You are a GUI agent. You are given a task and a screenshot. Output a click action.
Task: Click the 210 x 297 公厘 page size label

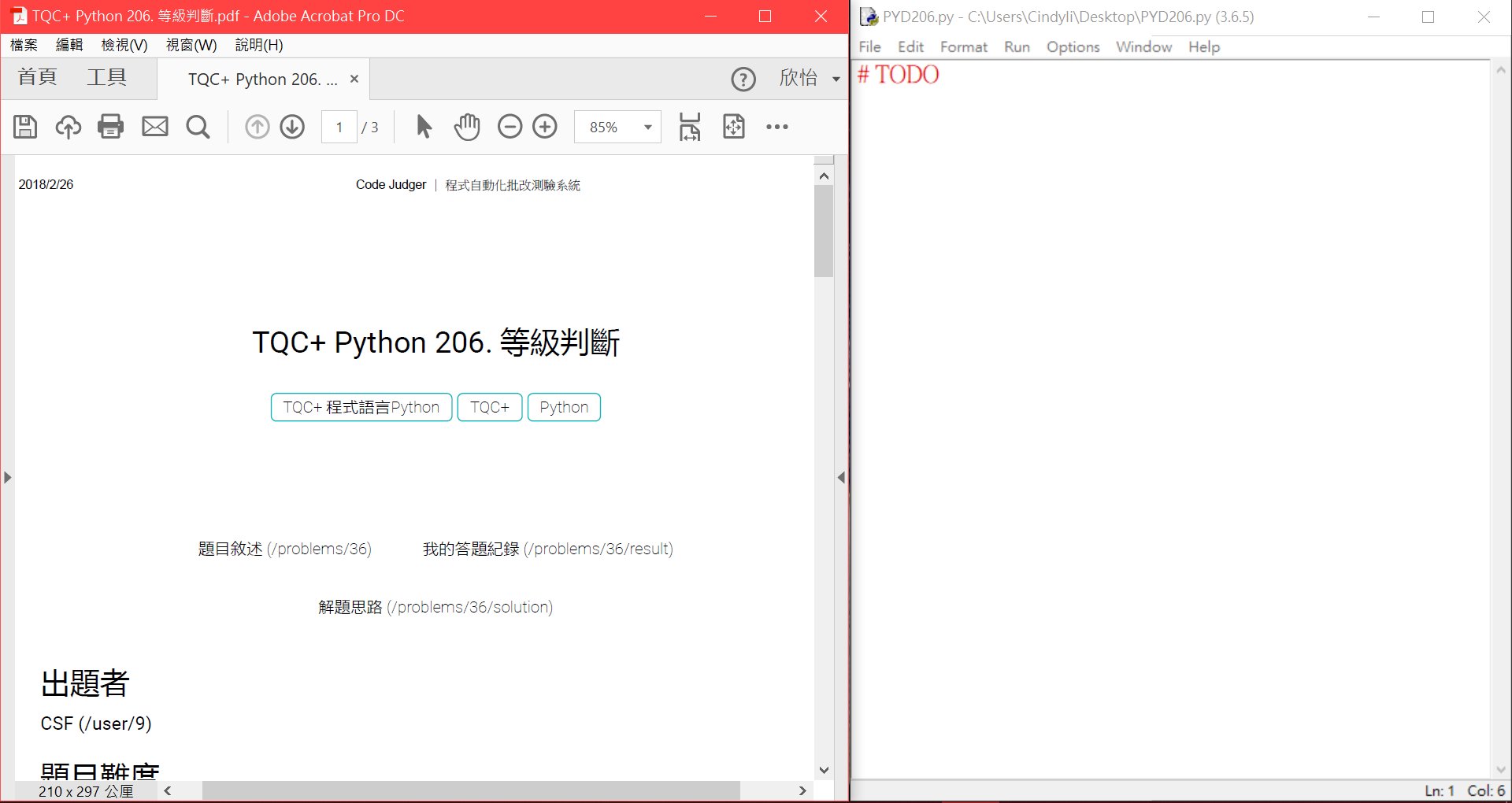coord(86,791)
